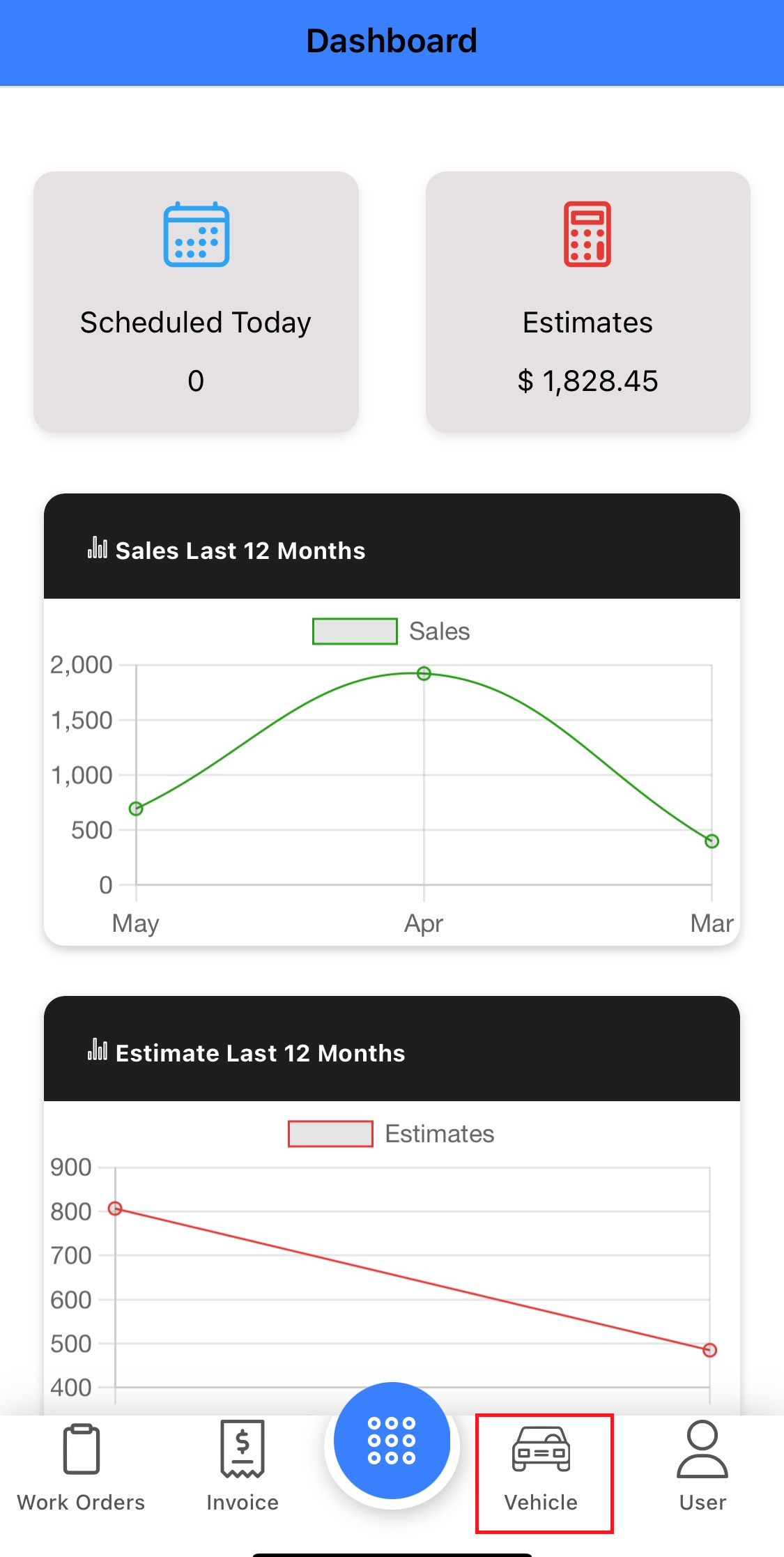Toggle the Sales legend green swatch
784x1557 pixels.
pyautogui.click(x=355, y=631)
